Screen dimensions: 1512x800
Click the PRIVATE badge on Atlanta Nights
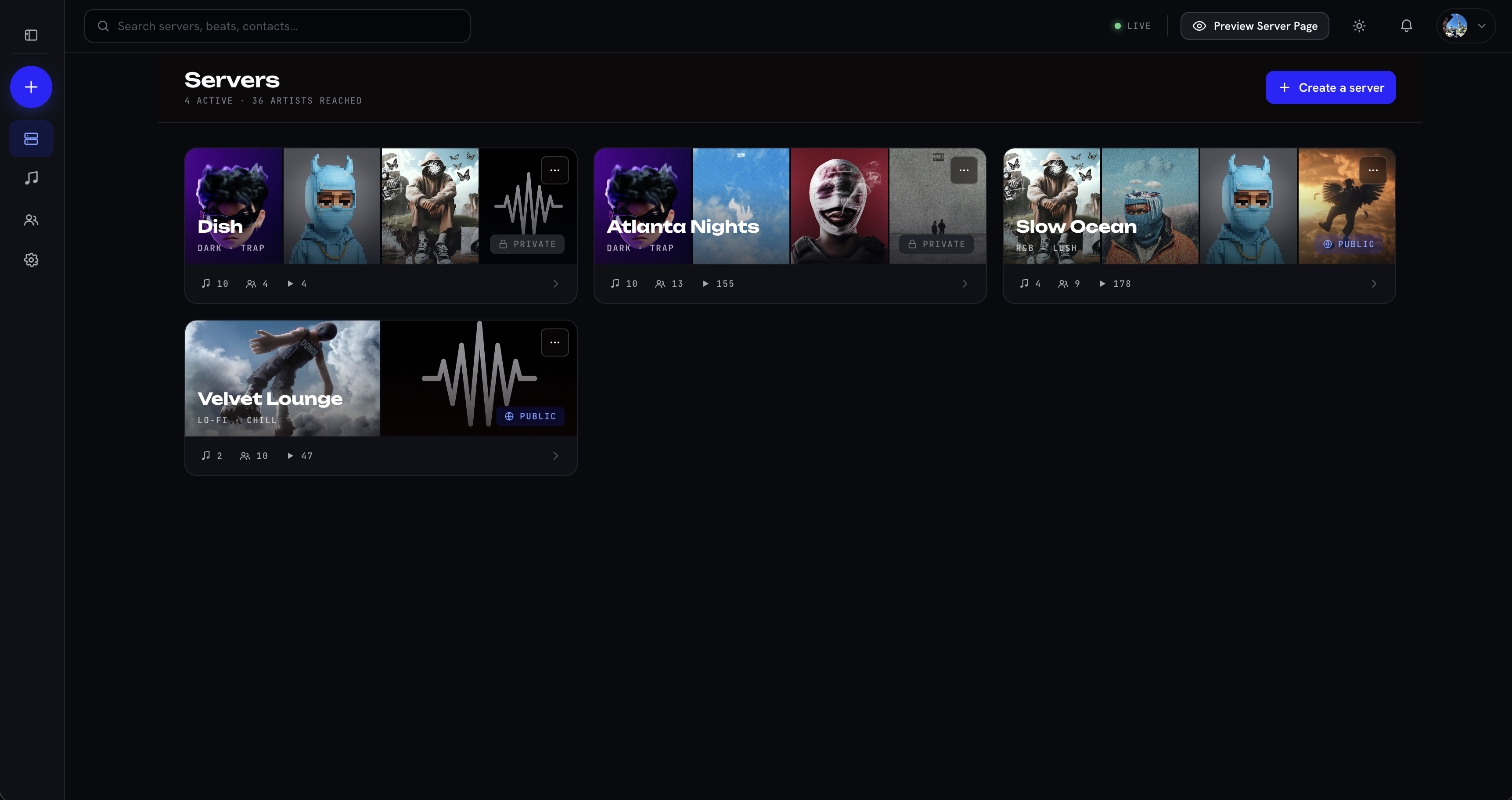tap(936, 244)
